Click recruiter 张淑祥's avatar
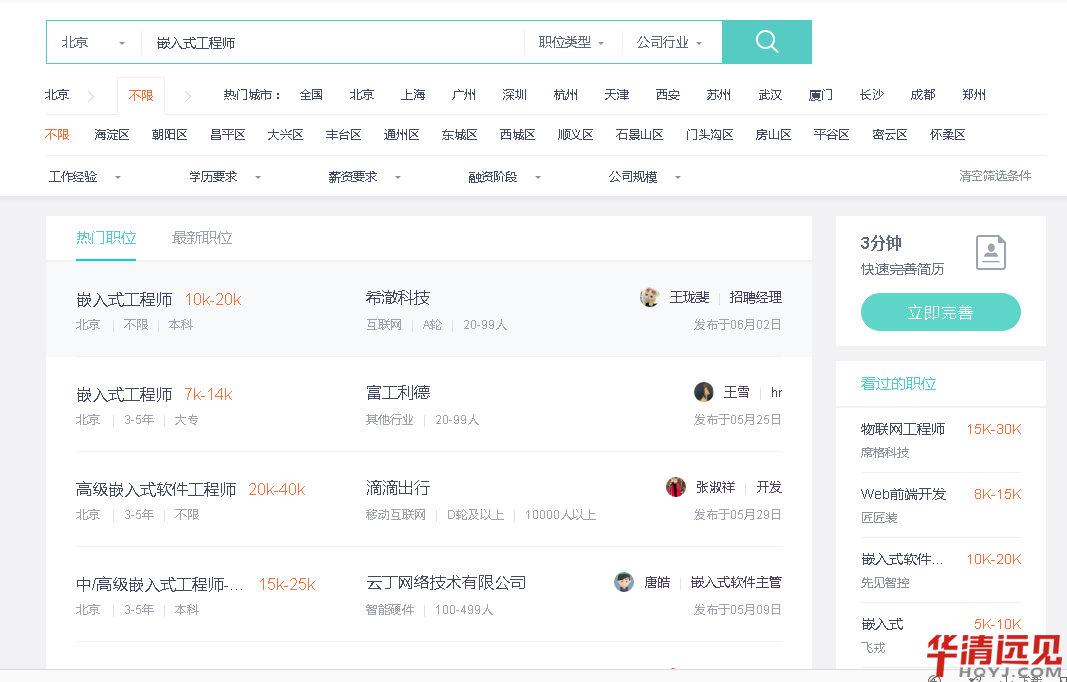This screenshot has height=682, width=1067. [x=676, y=487]
